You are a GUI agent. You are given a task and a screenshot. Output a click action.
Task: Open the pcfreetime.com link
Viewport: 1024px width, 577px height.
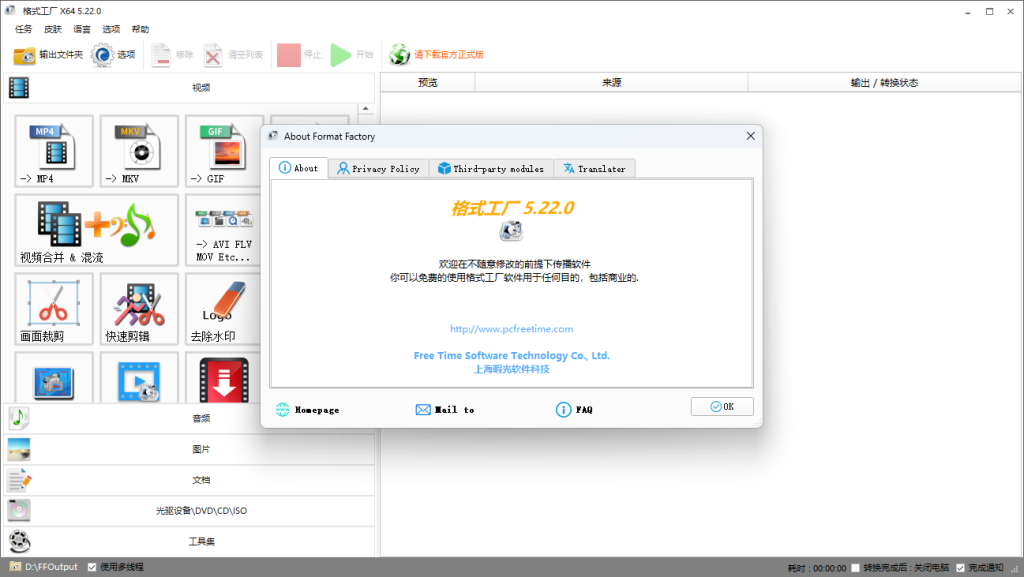511,329
